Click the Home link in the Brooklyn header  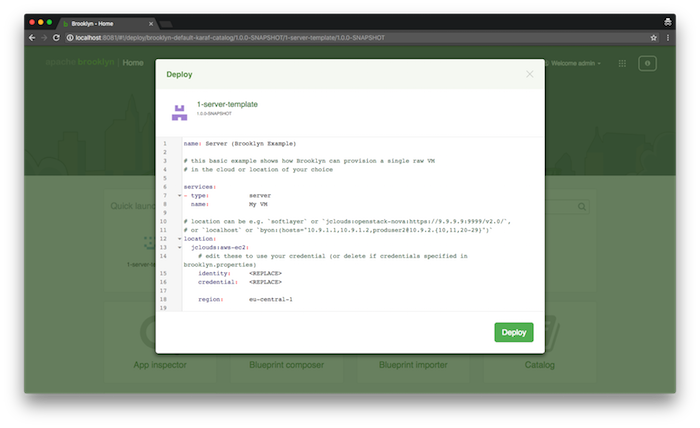pos(133,63)
